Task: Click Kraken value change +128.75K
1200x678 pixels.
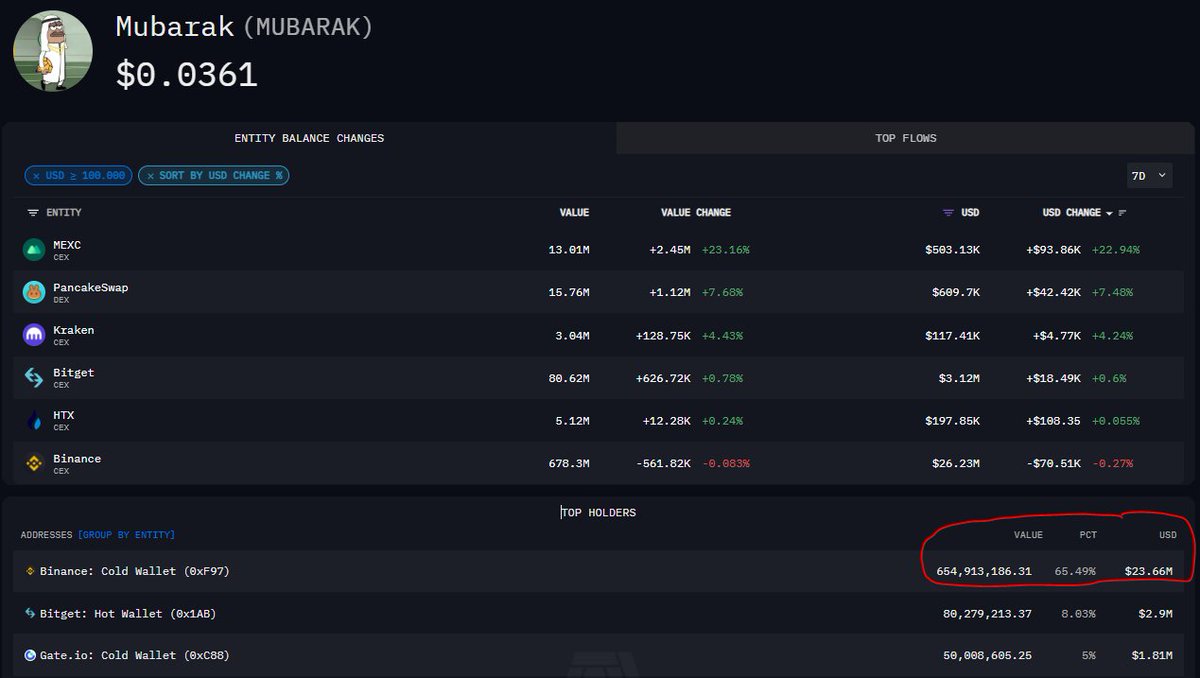Action: tap(663, 335)
